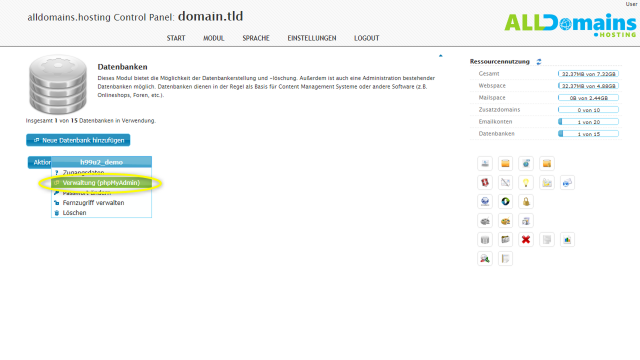The width and height of the screenshot is (640, 360).
Task: Click the Gesamt usage progress bar
Action: tap(588, 74)
